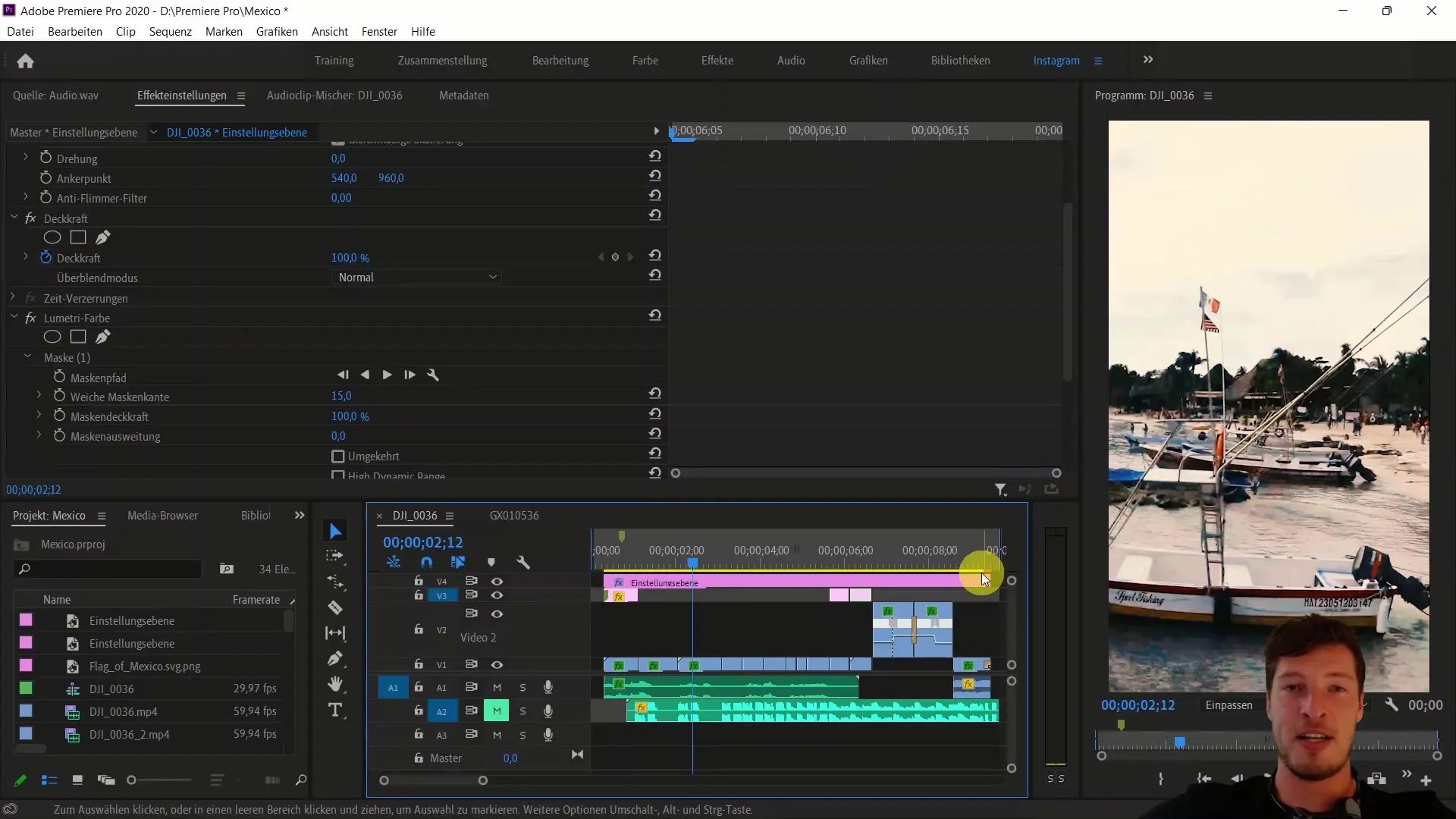The image size is (1456, 819).
Task: Toggle V3 track output eye
Action: pos(497,595)
